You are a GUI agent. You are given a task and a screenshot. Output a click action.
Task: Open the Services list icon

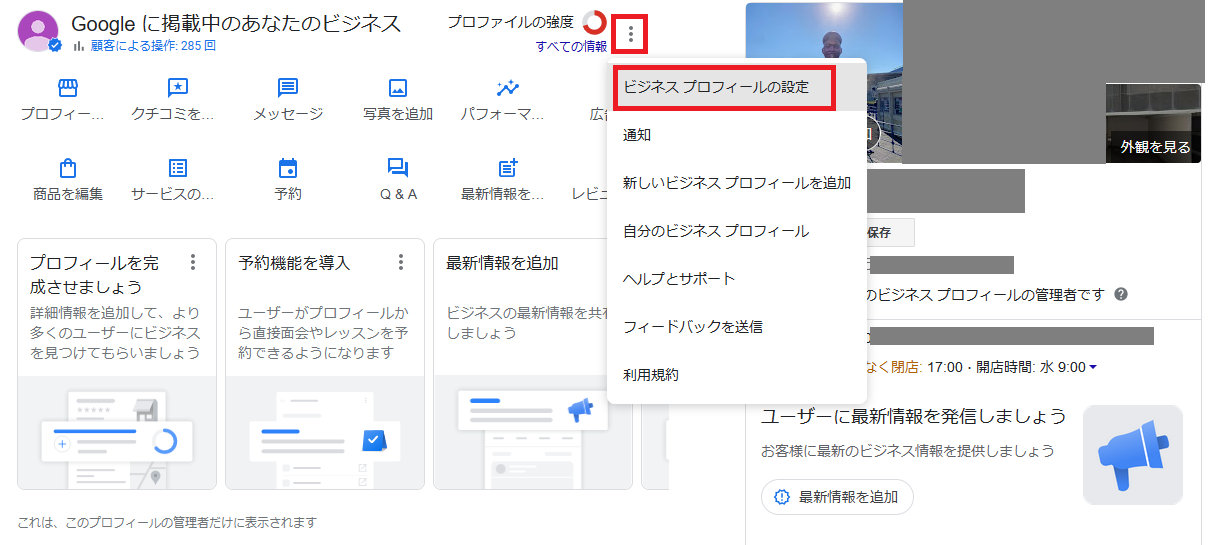coord(177,167)
